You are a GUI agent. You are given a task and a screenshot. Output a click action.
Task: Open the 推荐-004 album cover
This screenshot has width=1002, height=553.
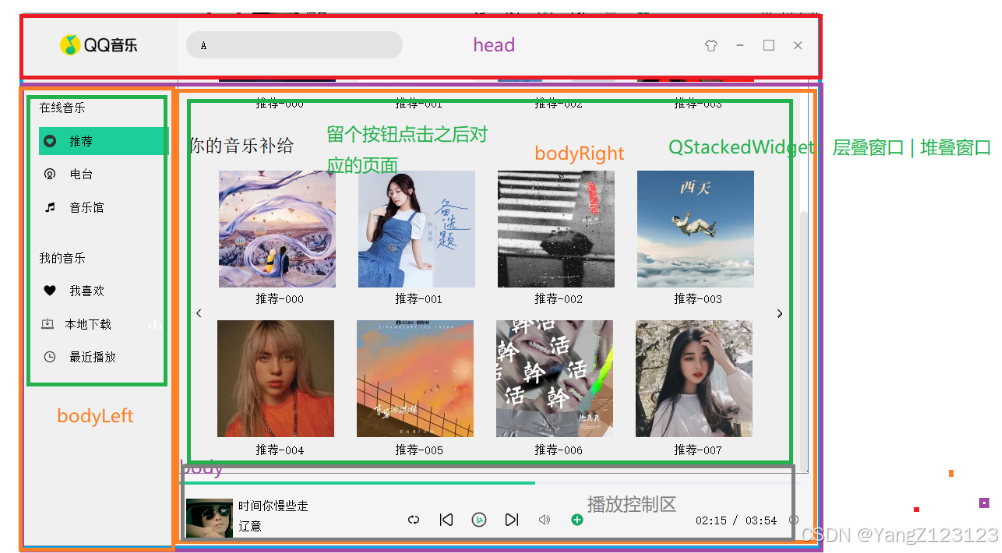pos(275,378)
